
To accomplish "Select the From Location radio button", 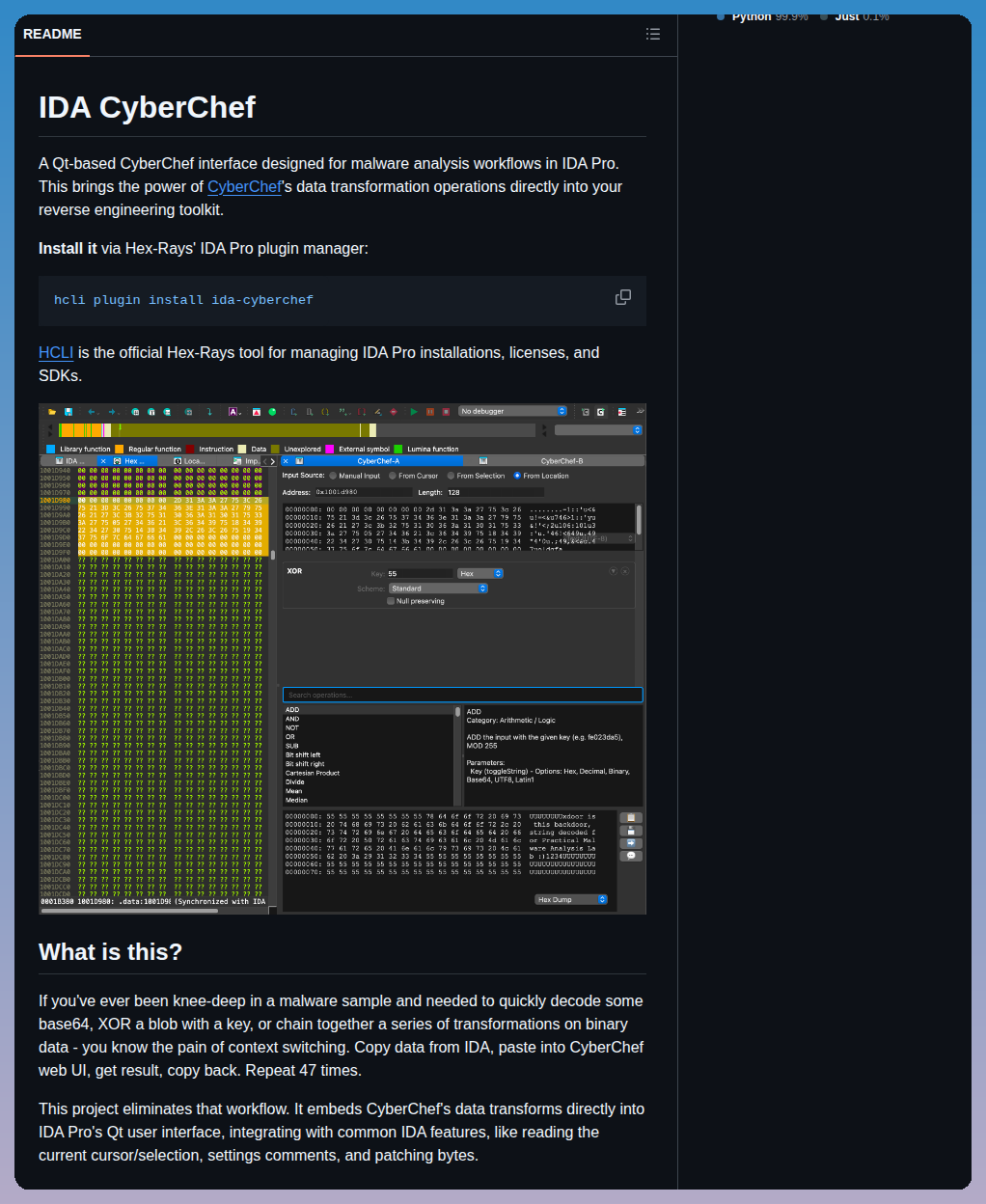I will click(517, 476).
